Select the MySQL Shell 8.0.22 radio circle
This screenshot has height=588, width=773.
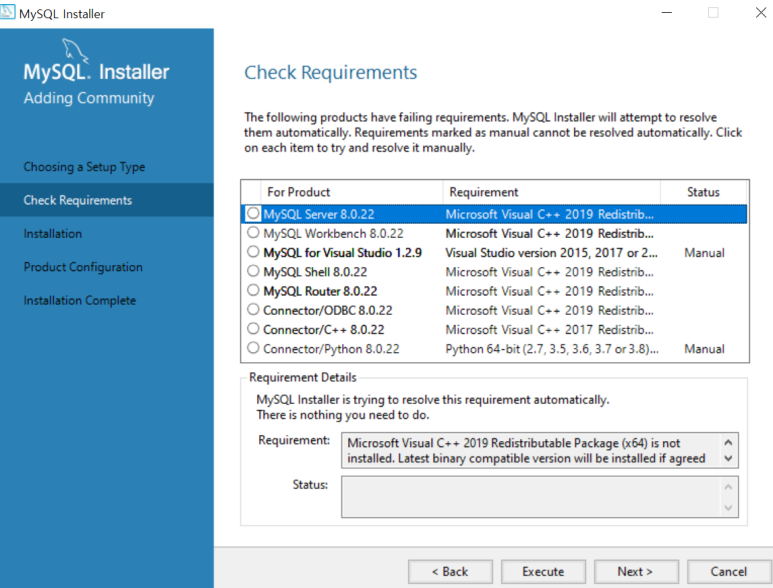pyautogui.click(x=253, y=271)
